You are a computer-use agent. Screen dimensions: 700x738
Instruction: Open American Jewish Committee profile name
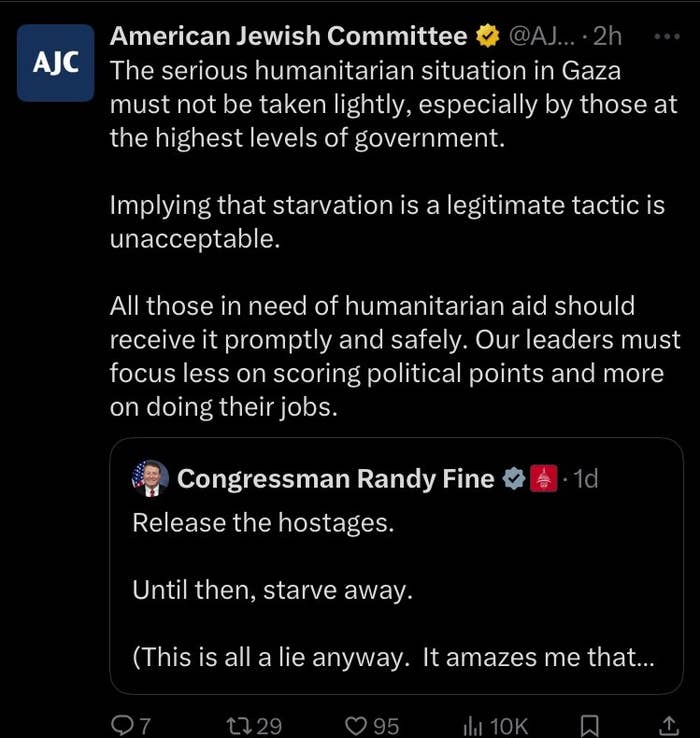tap(288, 37)
